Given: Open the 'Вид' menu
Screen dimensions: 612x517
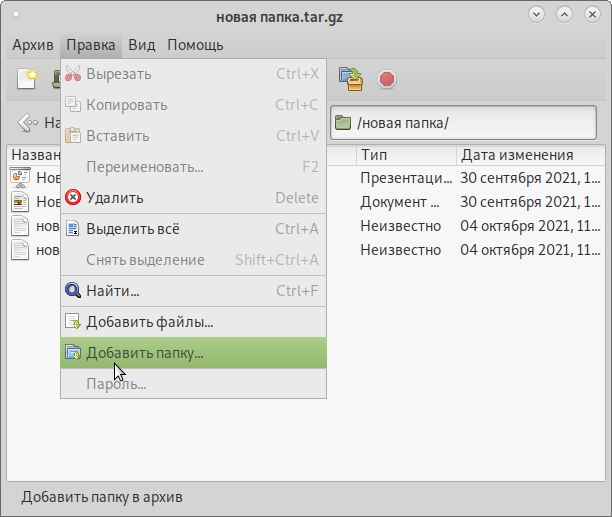Looking at the screenshot, I should (x=142, y=45).
